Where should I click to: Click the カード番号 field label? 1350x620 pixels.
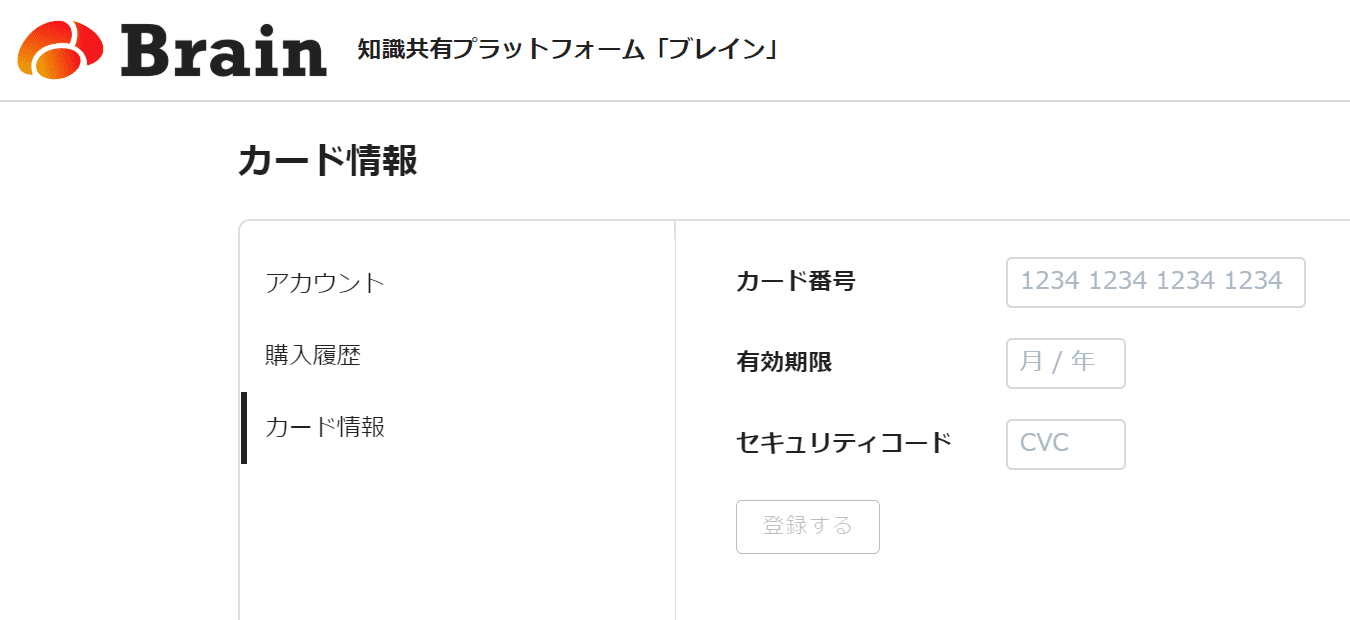click(x=795, y=282)
